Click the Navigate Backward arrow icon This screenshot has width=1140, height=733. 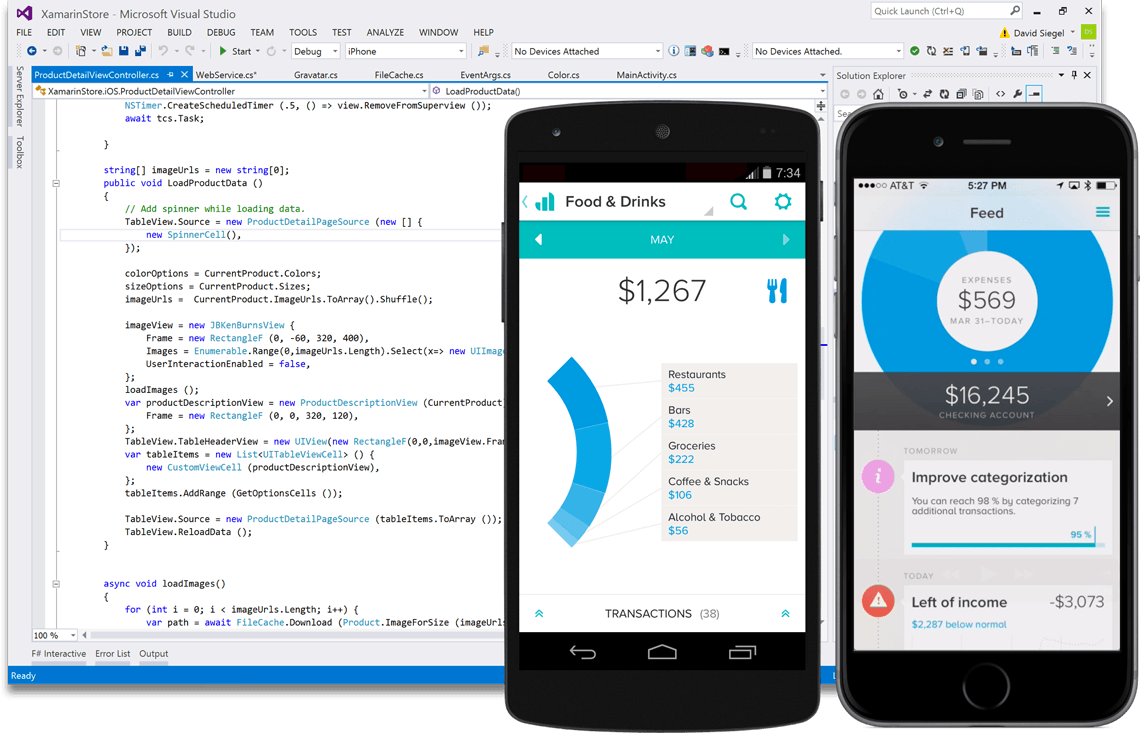pyautogui.click(x=31, y=51)
